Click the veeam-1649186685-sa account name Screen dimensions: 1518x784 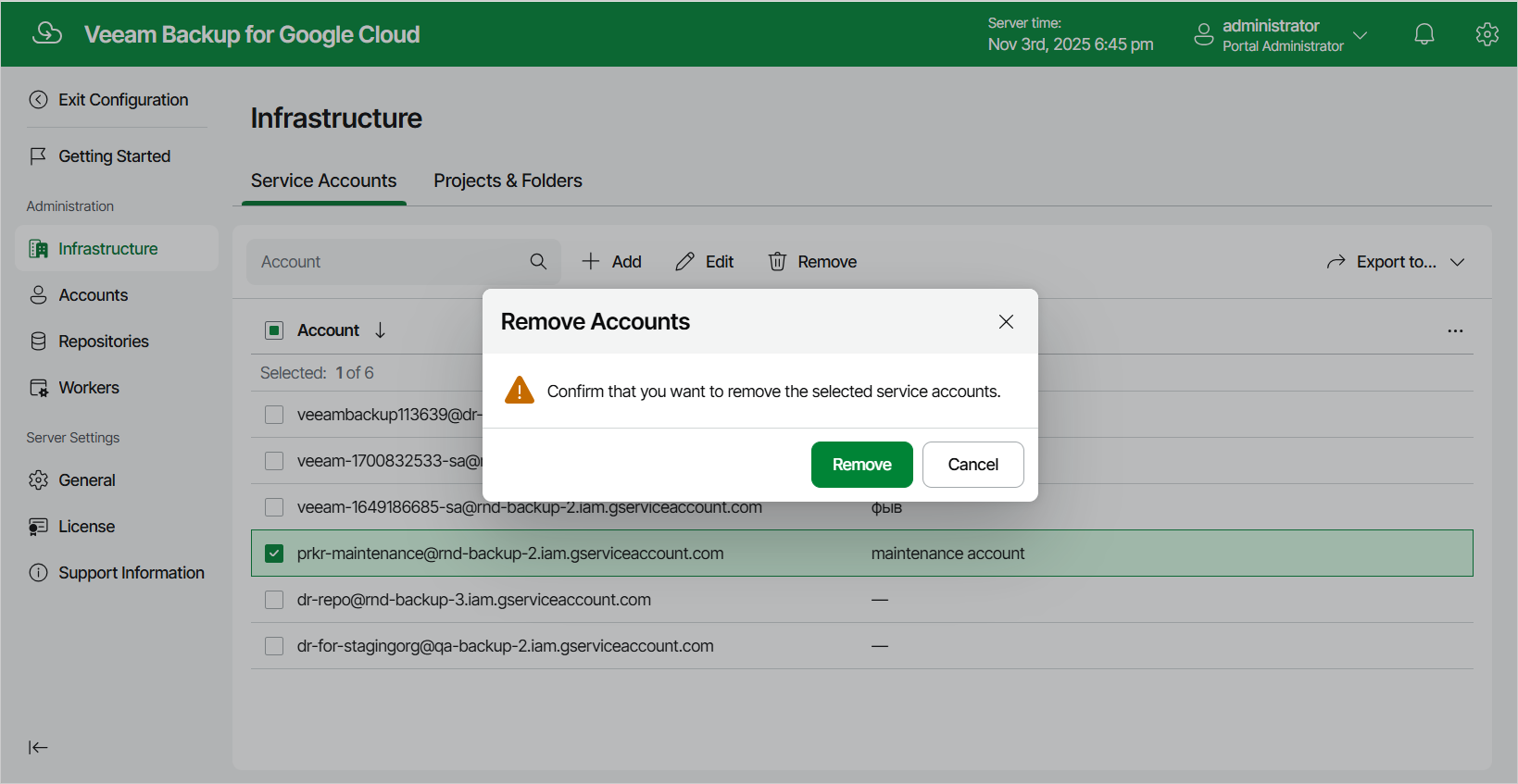coord(530,508)
